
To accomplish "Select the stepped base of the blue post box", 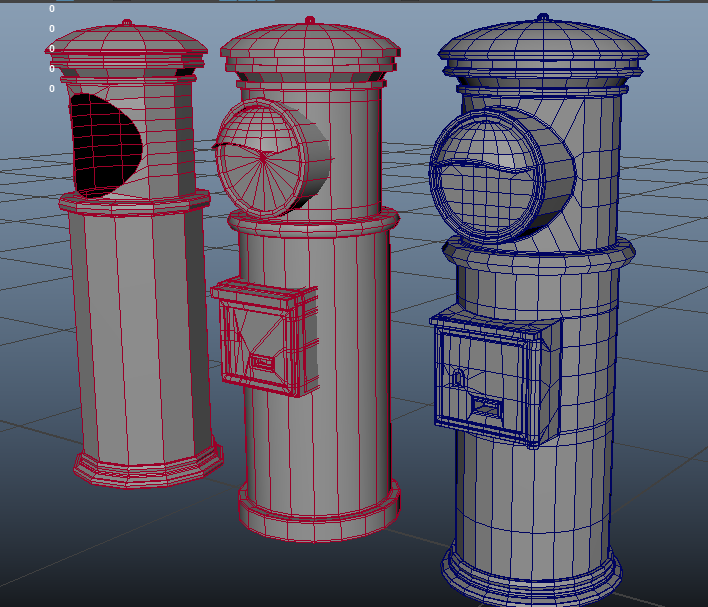I will [532, 576].
